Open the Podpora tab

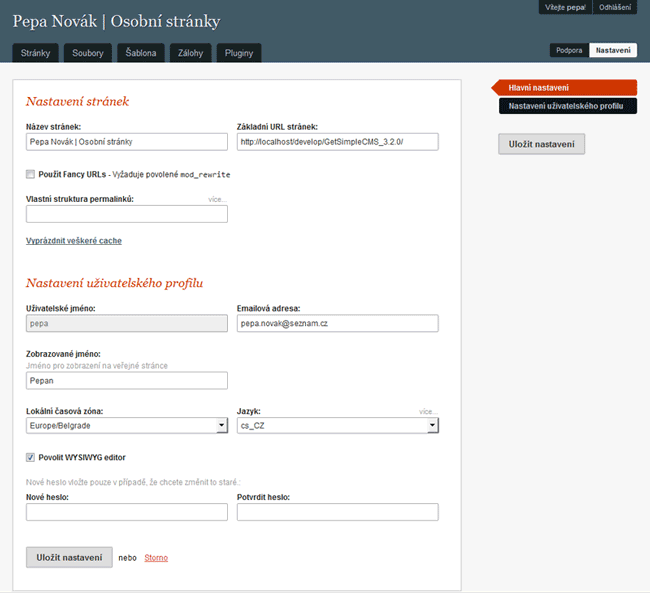click(569, 50)
